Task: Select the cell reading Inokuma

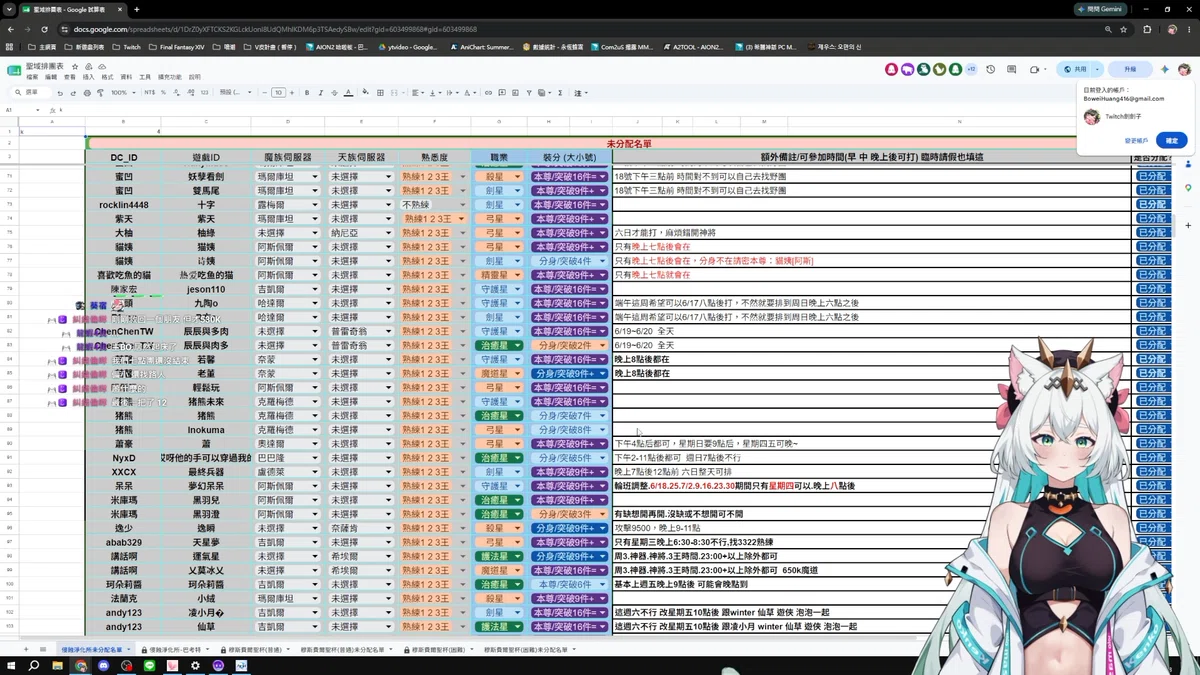Action: point(206,430)
